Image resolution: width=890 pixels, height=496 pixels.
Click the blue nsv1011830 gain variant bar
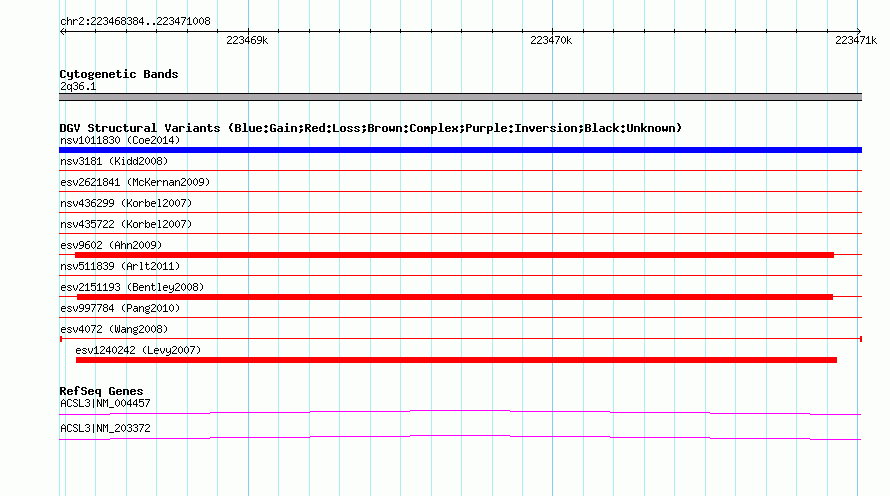(460, 150)
